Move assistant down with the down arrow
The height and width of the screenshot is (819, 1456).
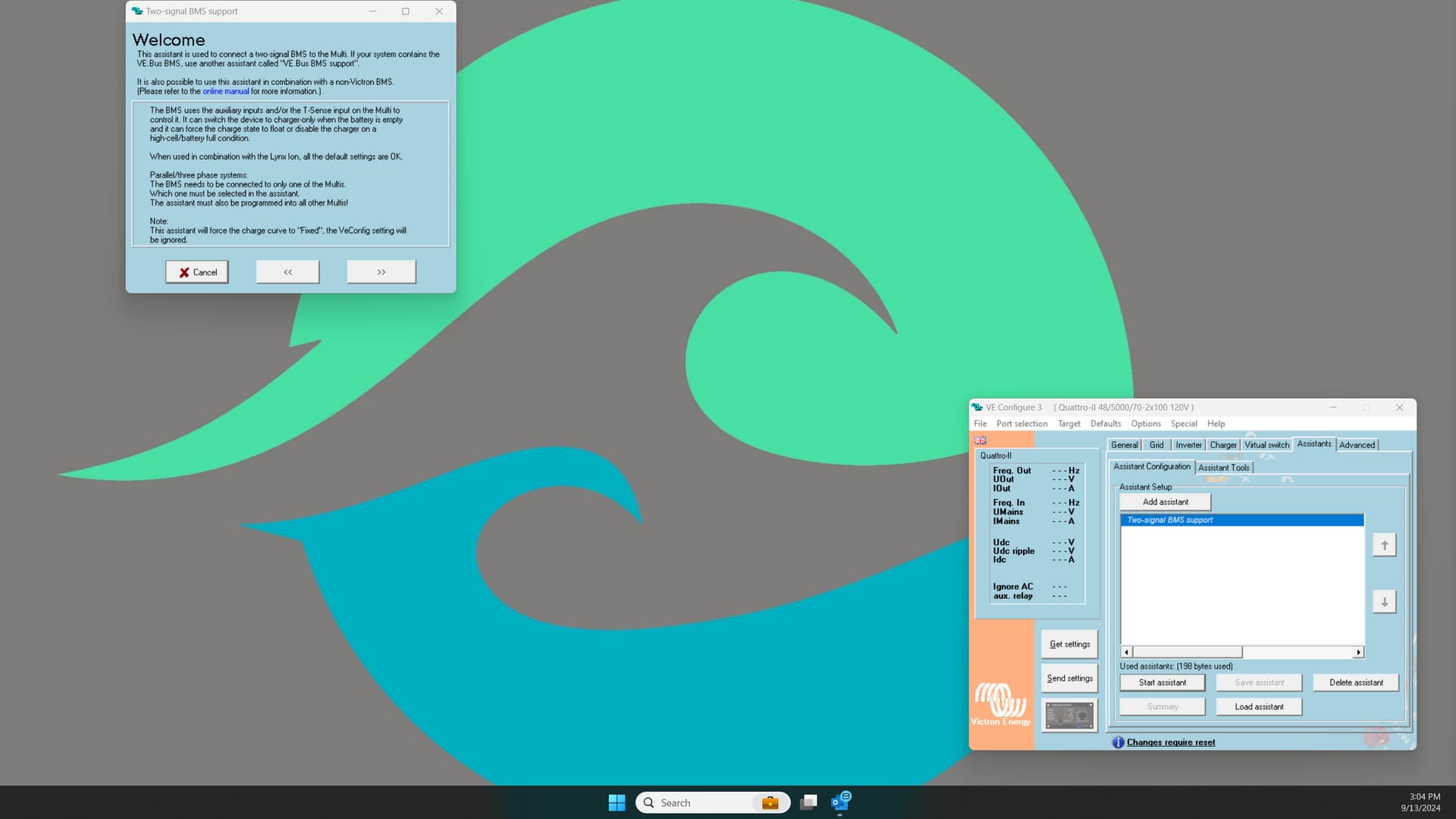click(x=1384, y=602)
